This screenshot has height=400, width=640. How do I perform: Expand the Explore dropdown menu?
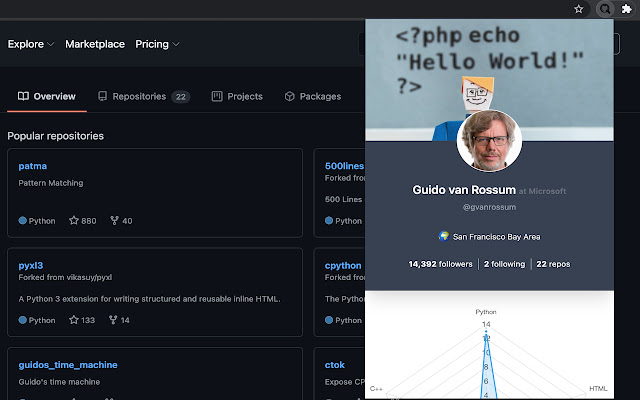pos(31,44)
